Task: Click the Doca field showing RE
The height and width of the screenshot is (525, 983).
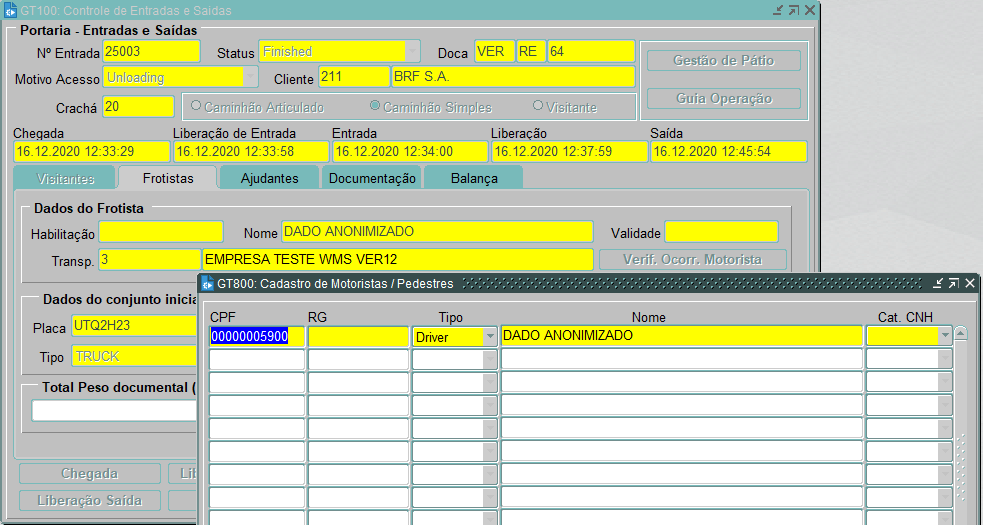Action: click(x=531, y=51)
